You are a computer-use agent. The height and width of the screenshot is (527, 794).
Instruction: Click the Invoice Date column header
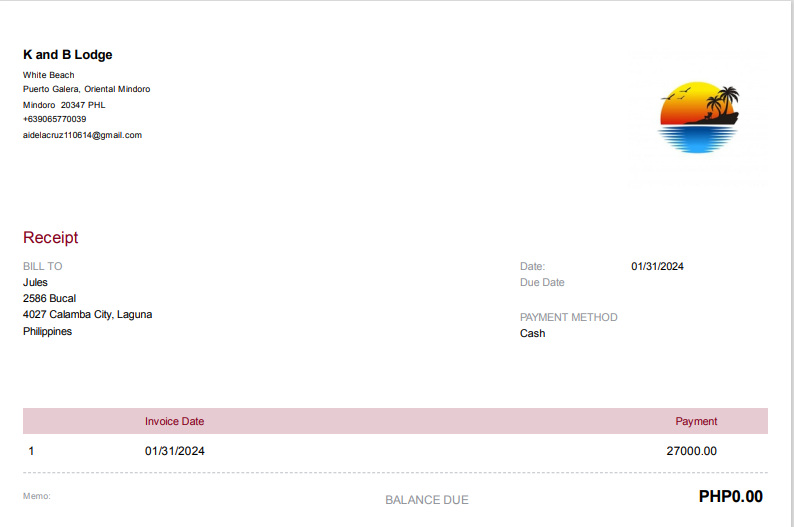point(174,421)
